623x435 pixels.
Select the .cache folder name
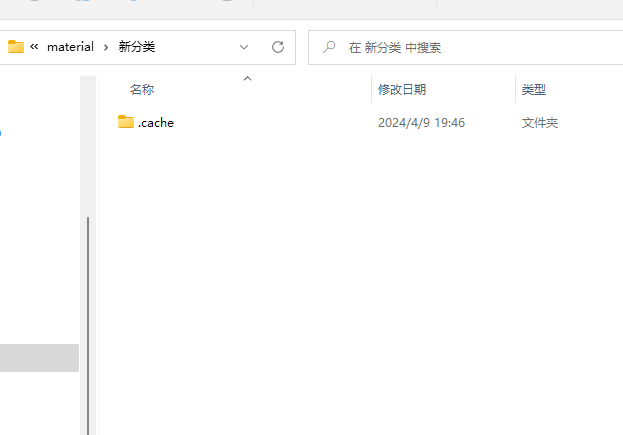[x=156, y=123]
